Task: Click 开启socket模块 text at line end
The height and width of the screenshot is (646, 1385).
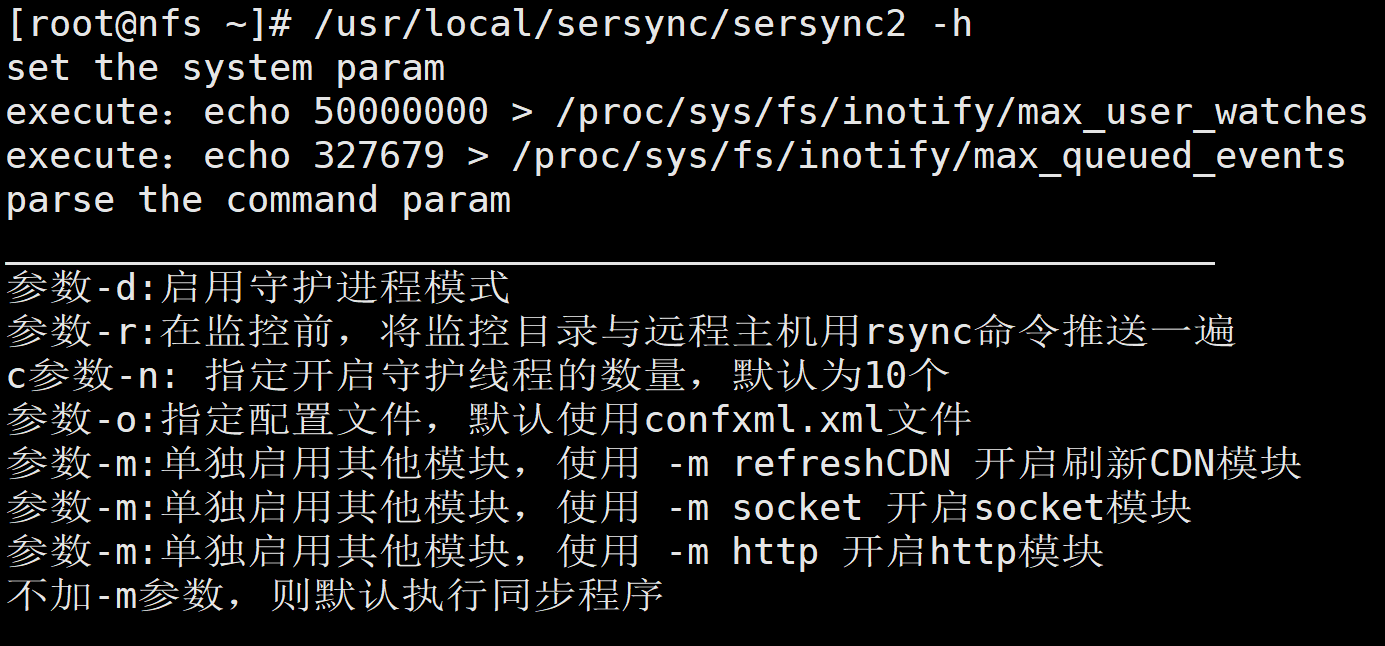Action: pyautogui.click(x=1038, y=508)
